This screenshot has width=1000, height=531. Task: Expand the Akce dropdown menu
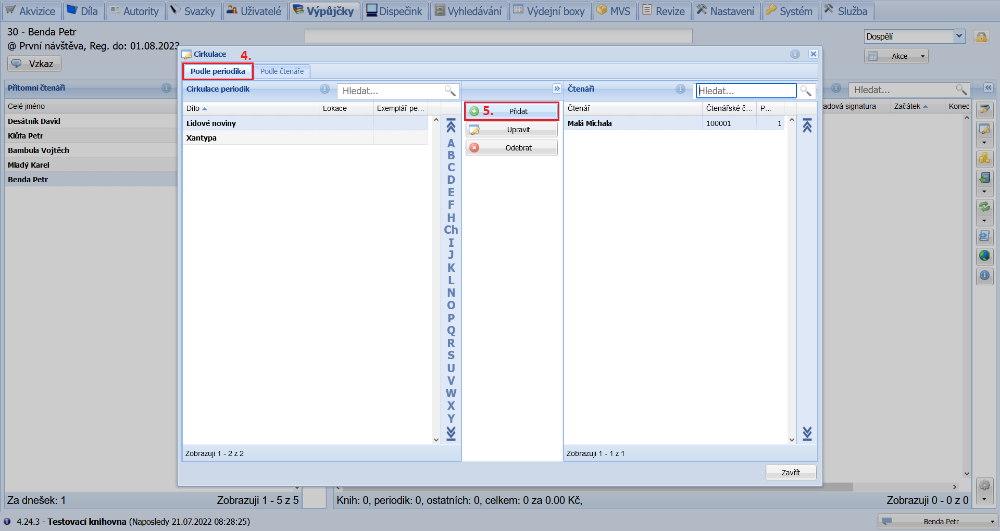(910, 56)
